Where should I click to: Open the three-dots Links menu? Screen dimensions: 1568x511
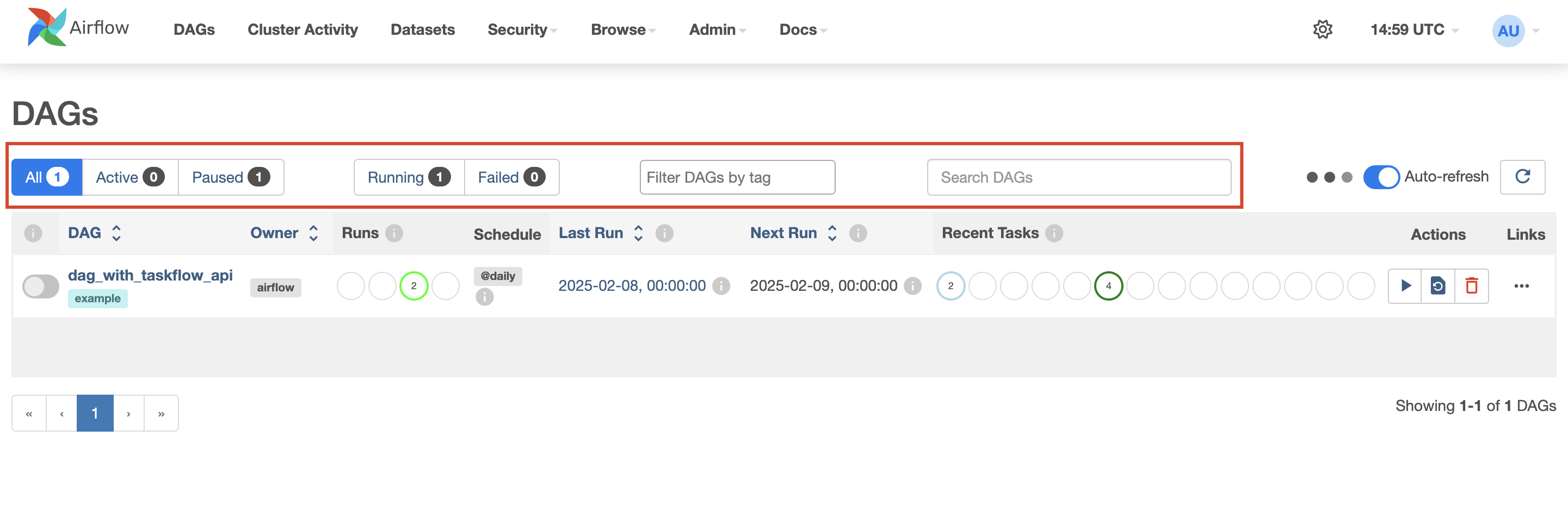[1521, 286]
